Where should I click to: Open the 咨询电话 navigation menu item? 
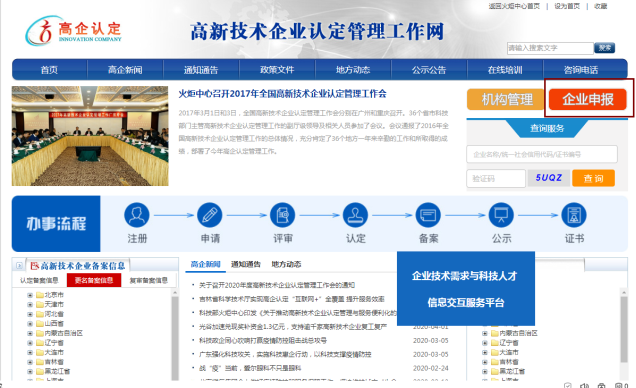coord(581,70)
